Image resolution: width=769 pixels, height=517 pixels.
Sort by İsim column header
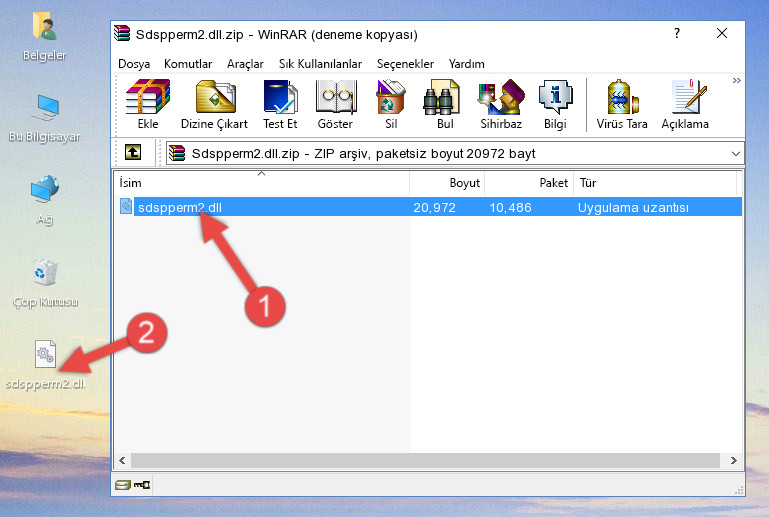[x=262, y=182]
